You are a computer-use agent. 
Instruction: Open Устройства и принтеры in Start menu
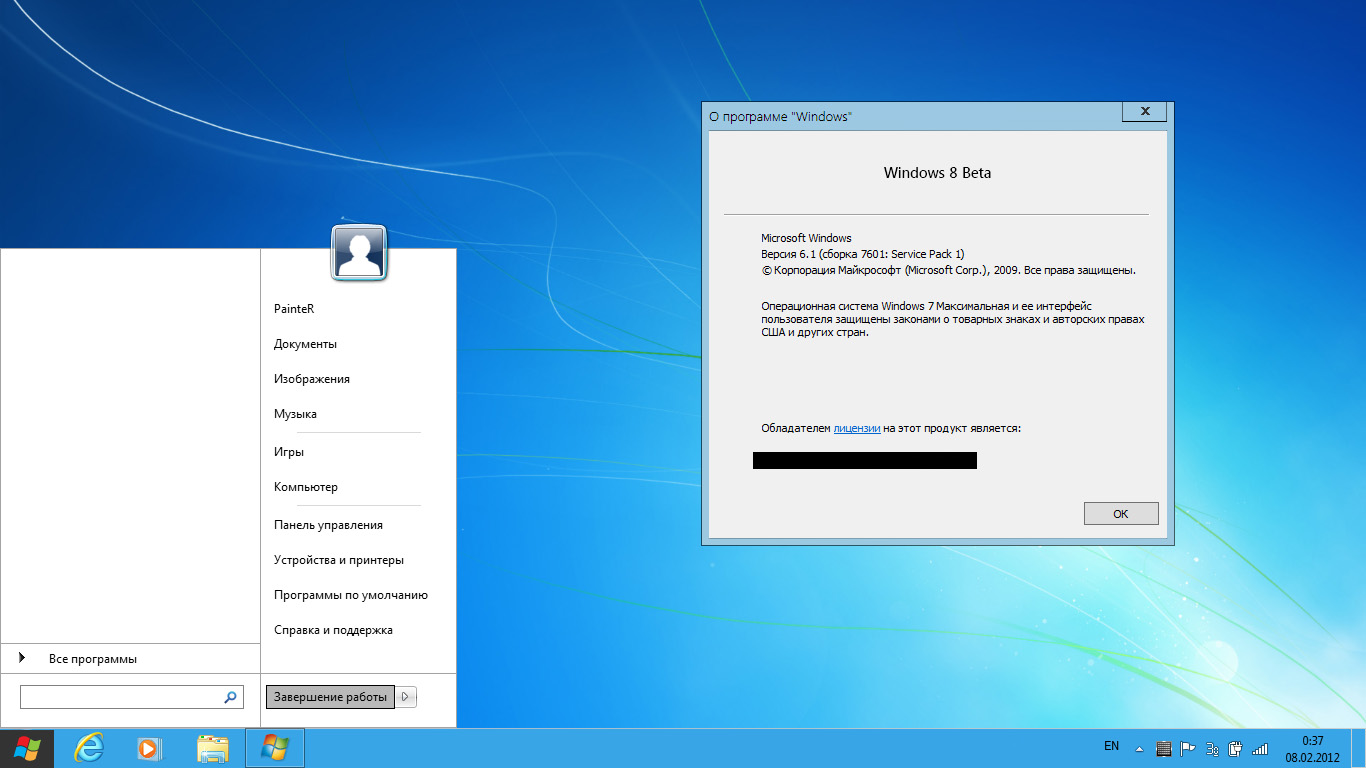tap(339, 560)
